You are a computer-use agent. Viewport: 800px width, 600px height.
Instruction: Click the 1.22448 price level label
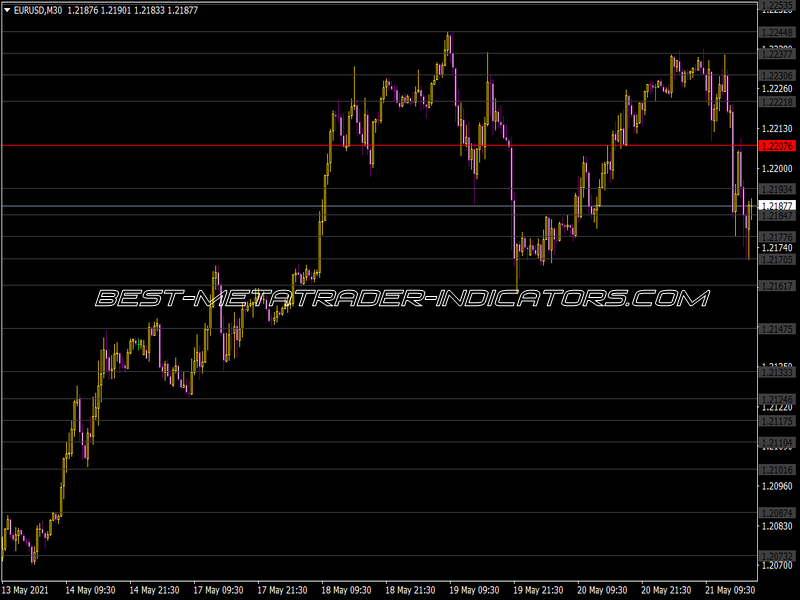coord(777,33)
